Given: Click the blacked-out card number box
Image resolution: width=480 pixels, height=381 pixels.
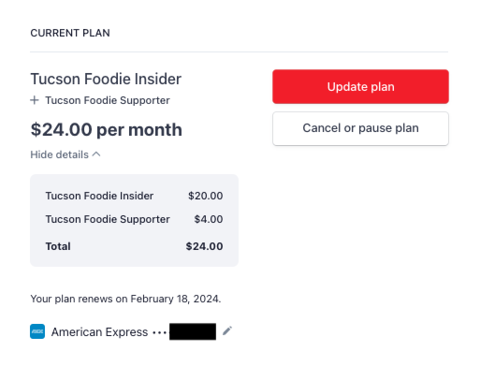Looking at the screenshot, I should point(192,332).
